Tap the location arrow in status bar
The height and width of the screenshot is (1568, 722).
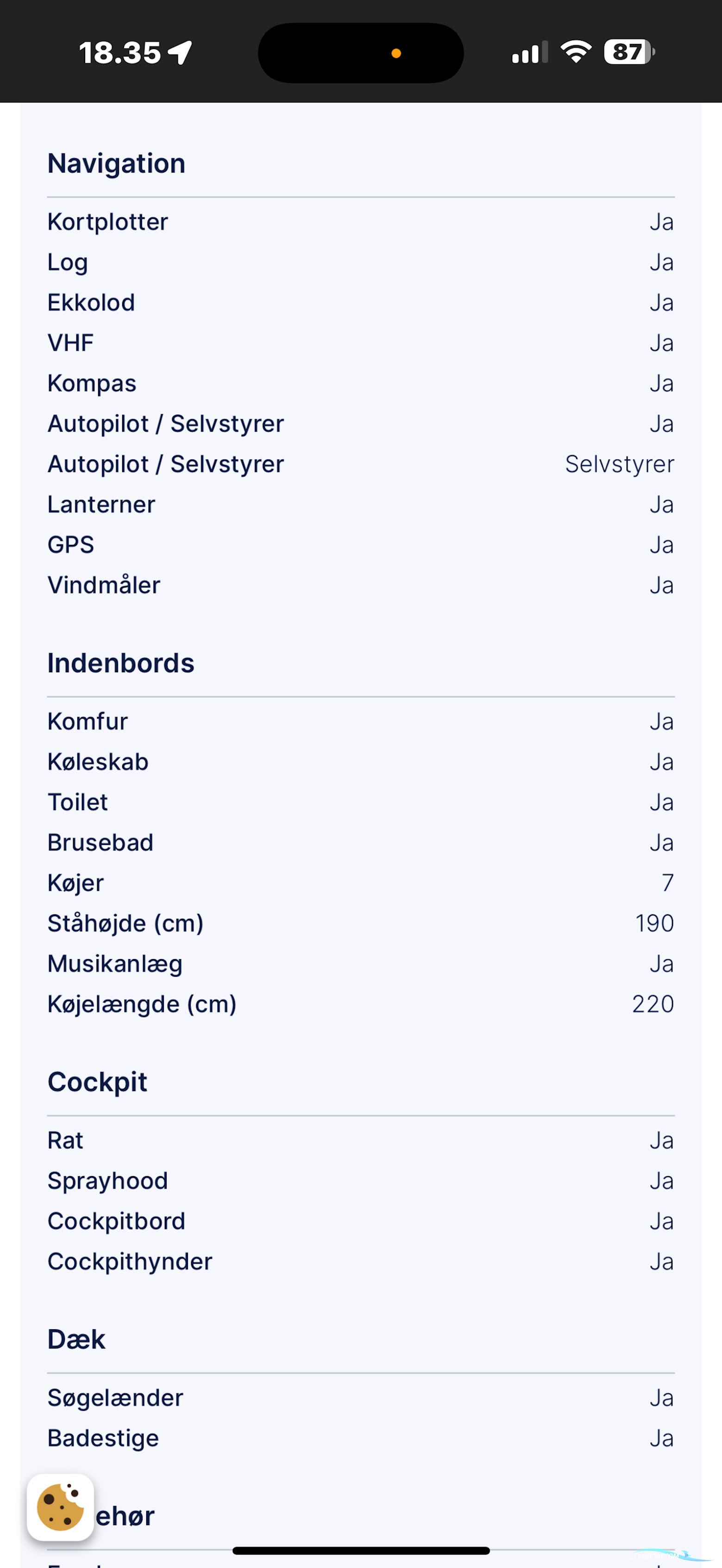point(181,52)
